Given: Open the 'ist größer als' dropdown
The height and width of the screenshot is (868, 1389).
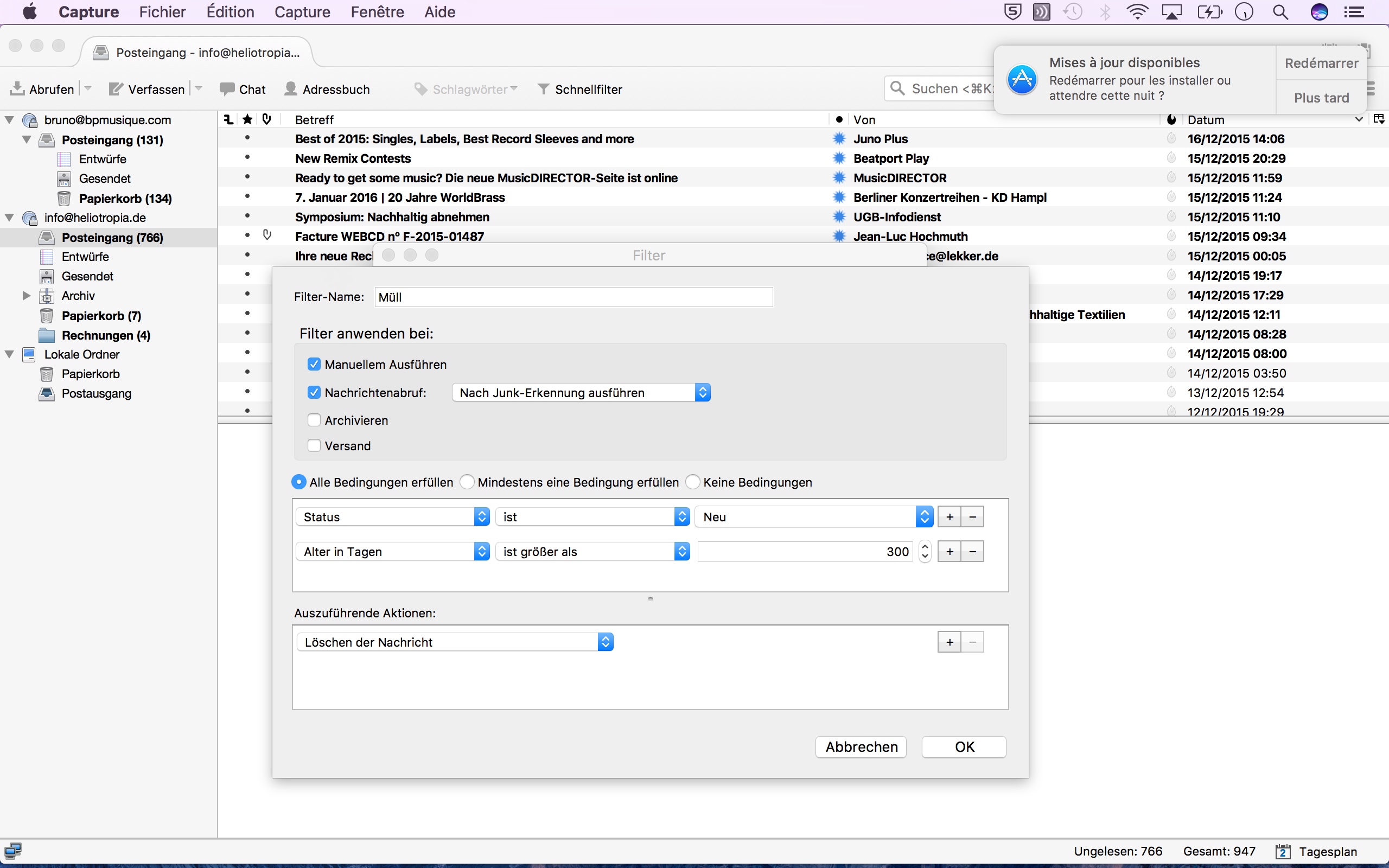Looking at the screenshot, I should (592, 551).
